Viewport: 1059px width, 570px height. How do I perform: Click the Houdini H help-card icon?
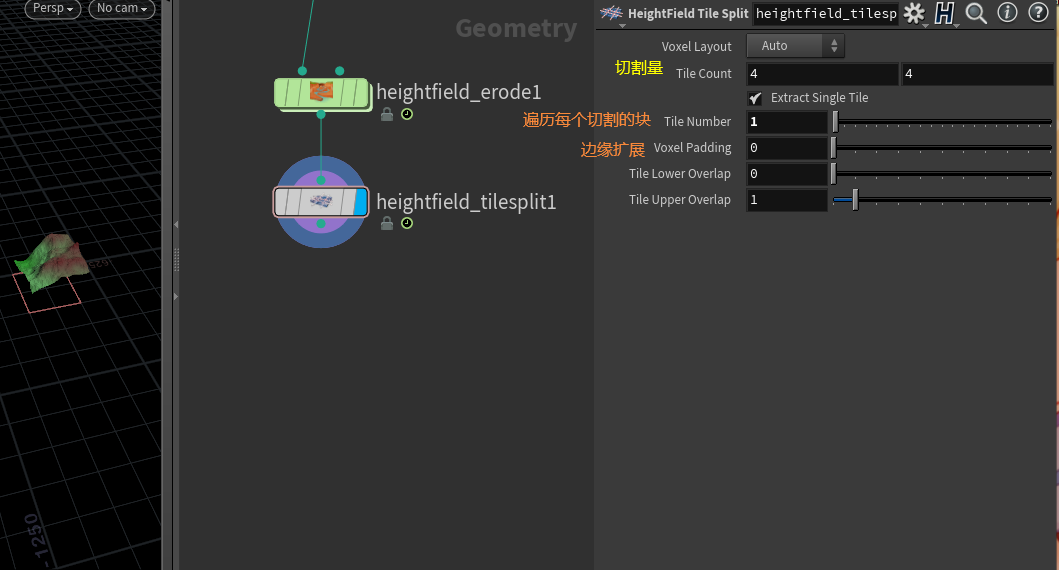coord(944,13)
